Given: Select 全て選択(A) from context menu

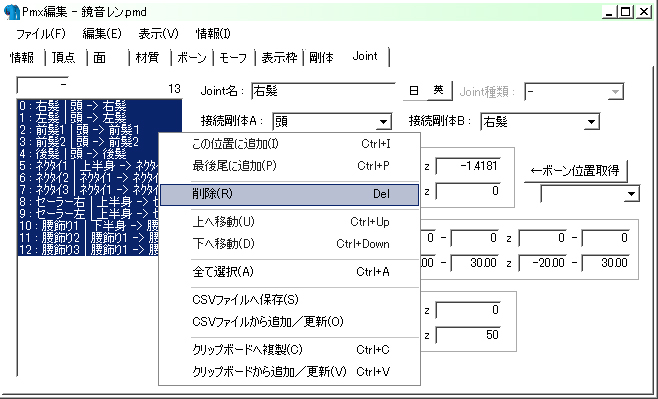Looking at the screenshot, I should pos(290,272).
